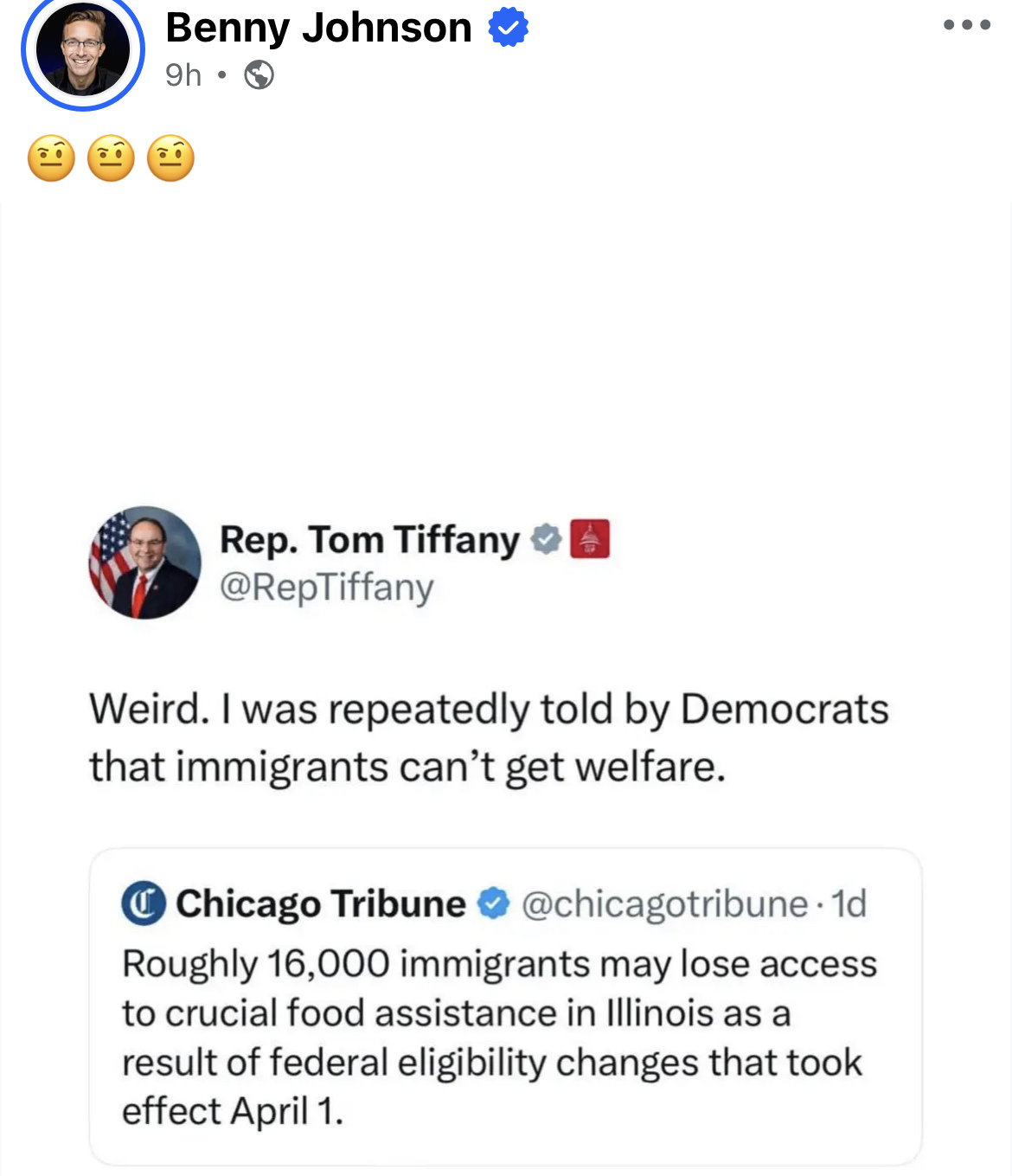Click the Rep. Tom Tiffany display name
The height and width of the screenshot is (1176, 1012).
pos(369,539)
